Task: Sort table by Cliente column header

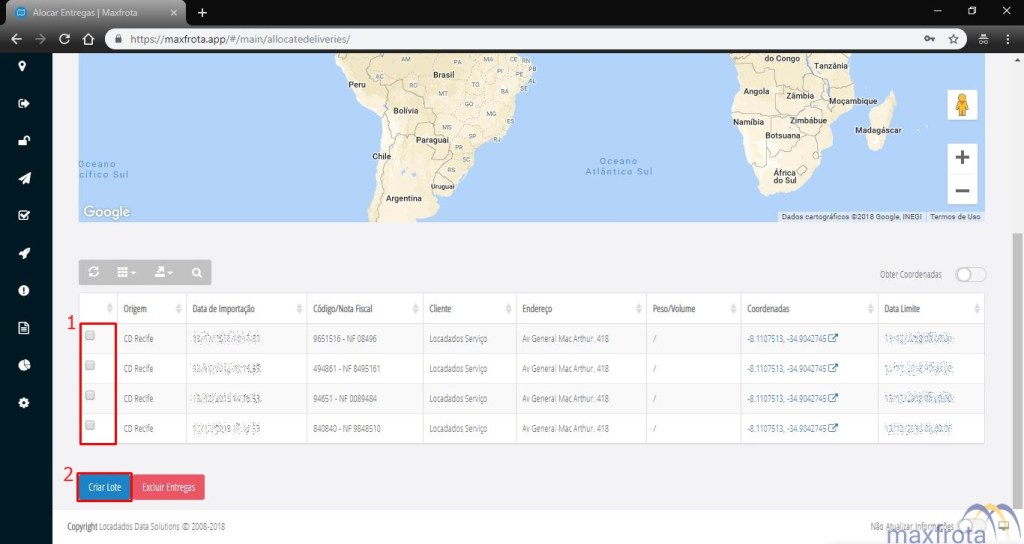Action: 468,309
